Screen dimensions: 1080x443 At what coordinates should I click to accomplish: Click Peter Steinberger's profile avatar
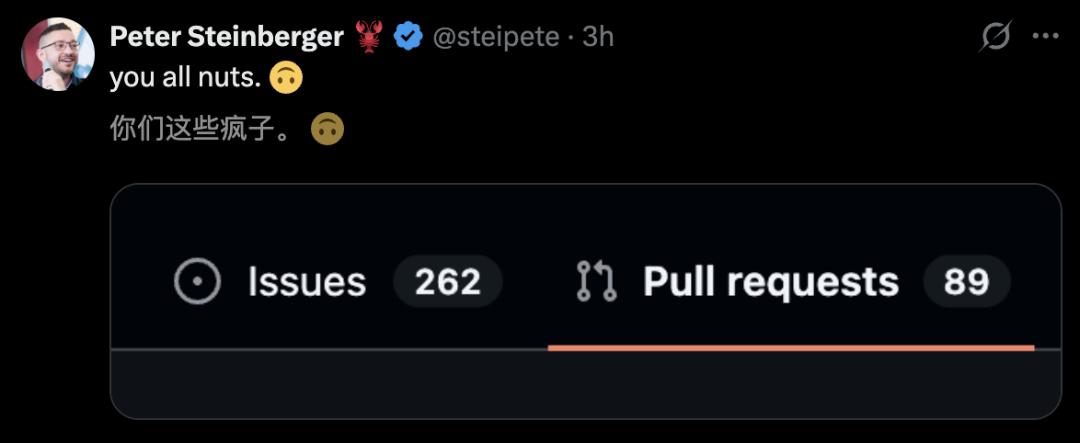58,55
